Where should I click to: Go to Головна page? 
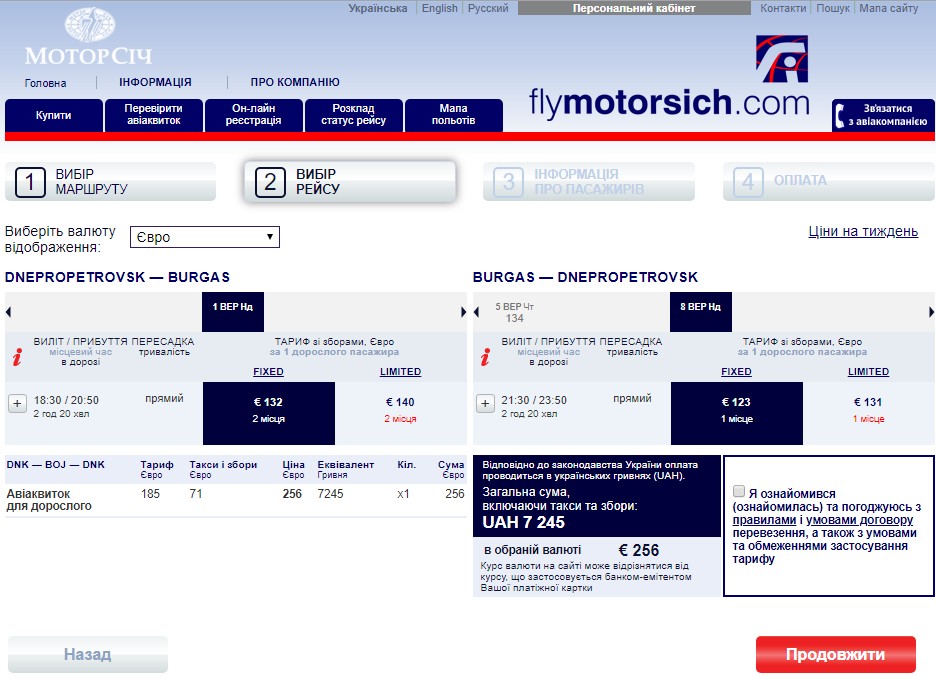[x=45, y=83]
